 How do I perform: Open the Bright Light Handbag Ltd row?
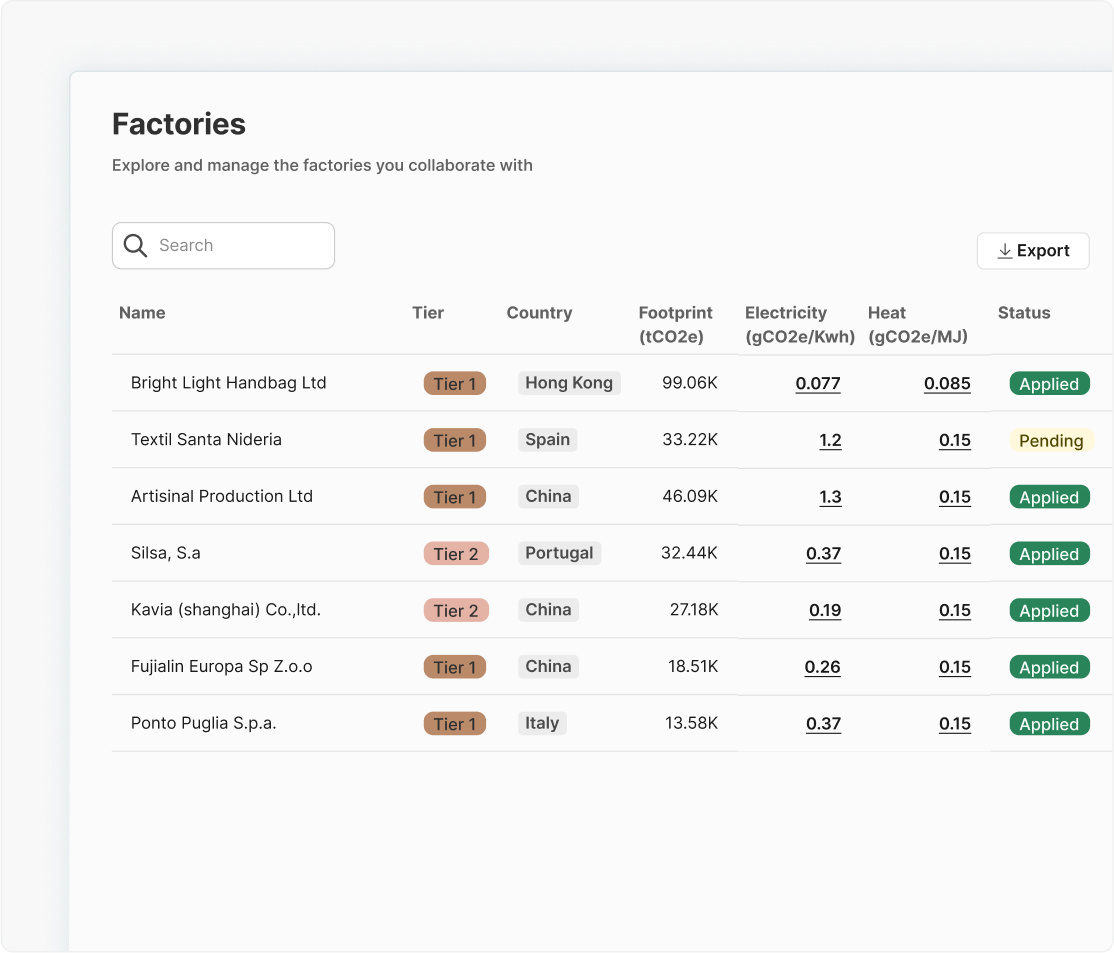pyautogui.click(x=228, y=383)
